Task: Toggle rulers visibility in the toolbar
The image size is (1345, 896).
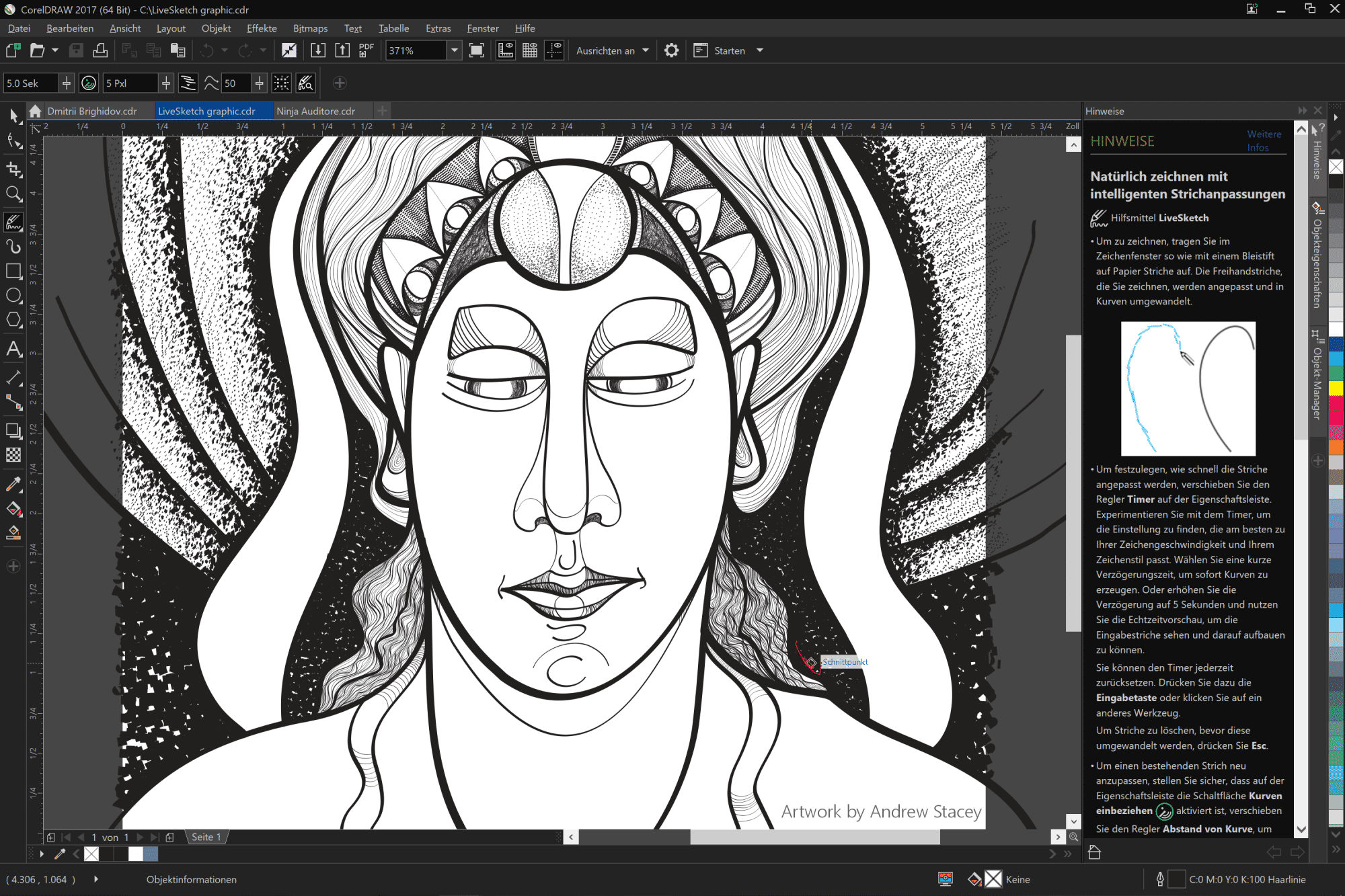Action: point(505,50)
